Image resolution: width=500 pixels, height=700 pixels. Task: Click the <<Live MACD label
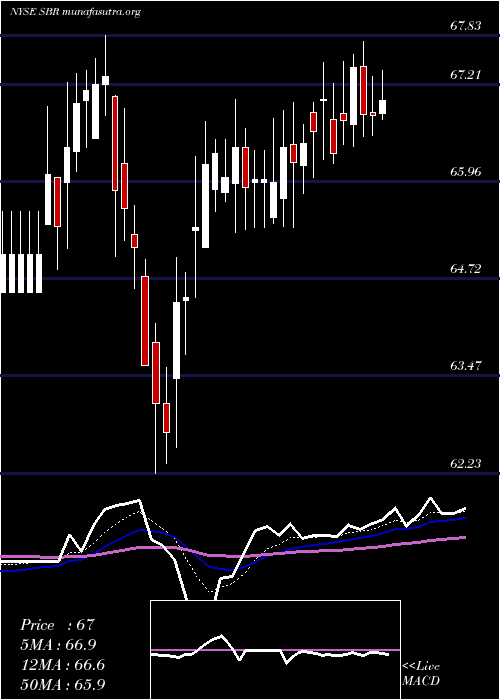(x=421, y=673)
